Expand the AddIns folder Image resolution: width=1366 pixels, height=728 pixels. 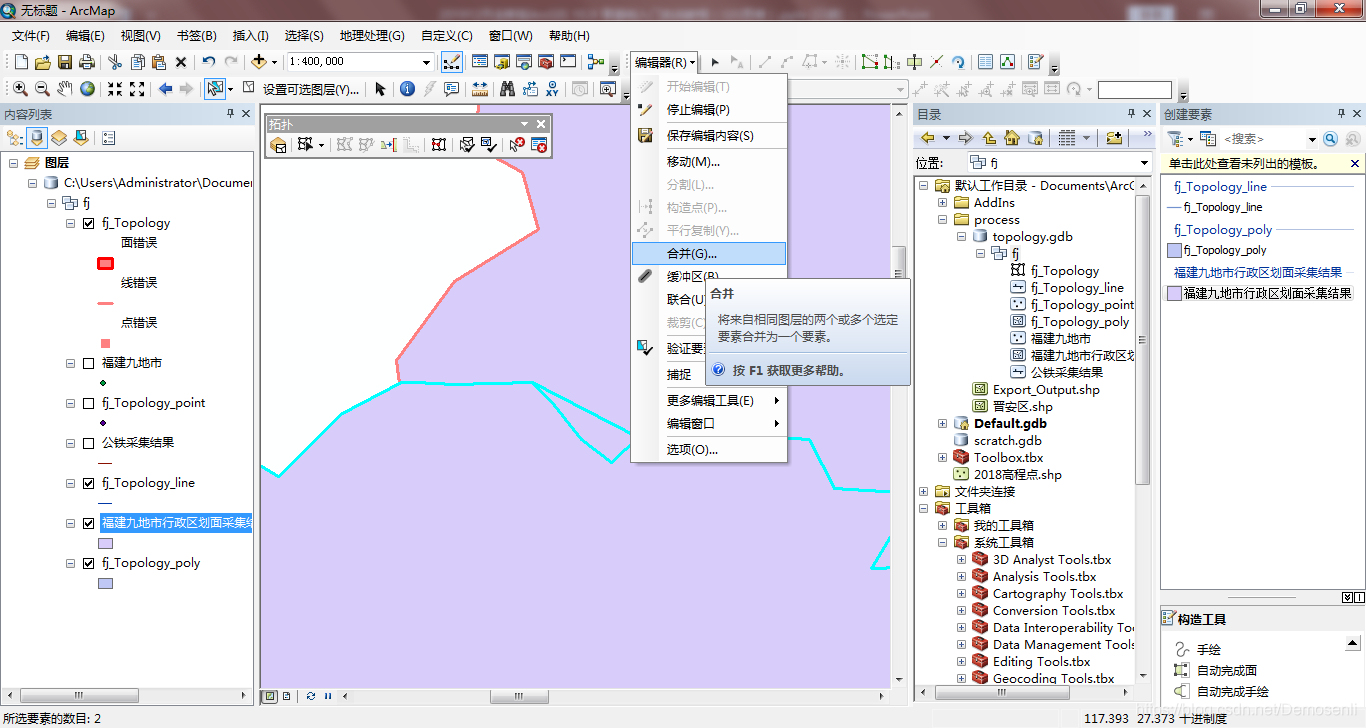[x=943, y=203]
